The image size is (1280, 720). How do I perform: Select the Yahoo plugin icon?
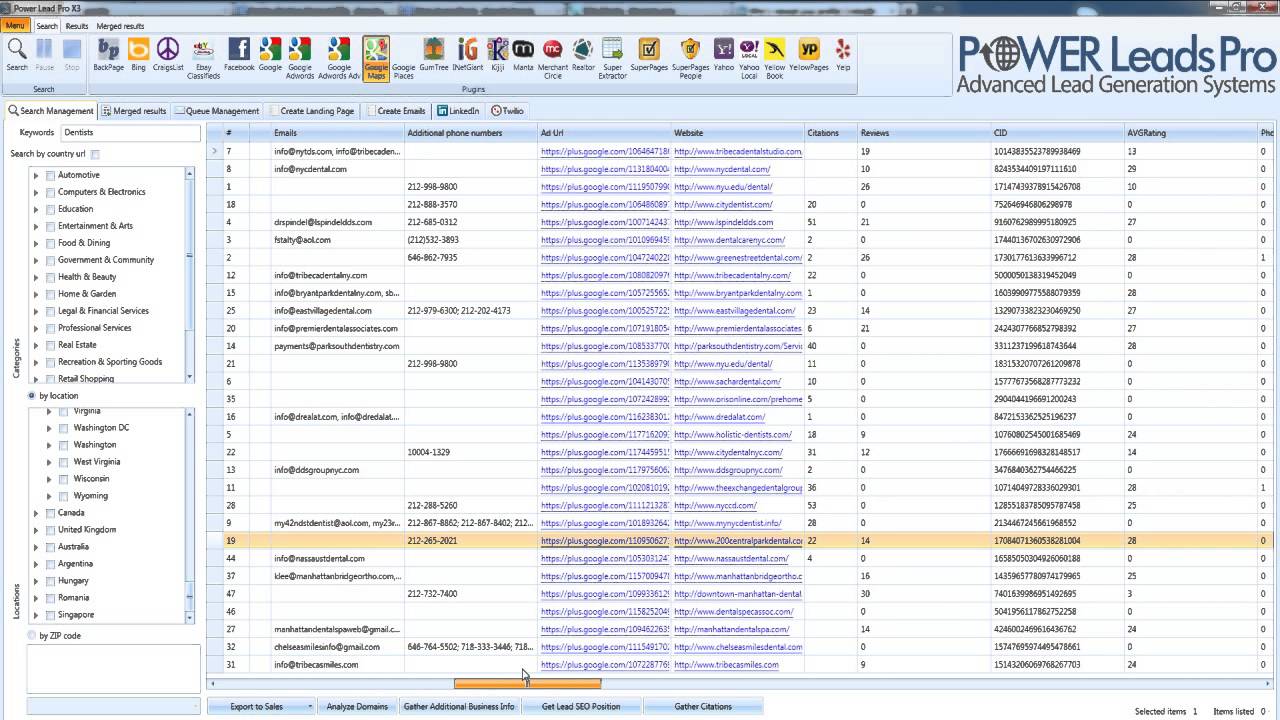(723, 54)
